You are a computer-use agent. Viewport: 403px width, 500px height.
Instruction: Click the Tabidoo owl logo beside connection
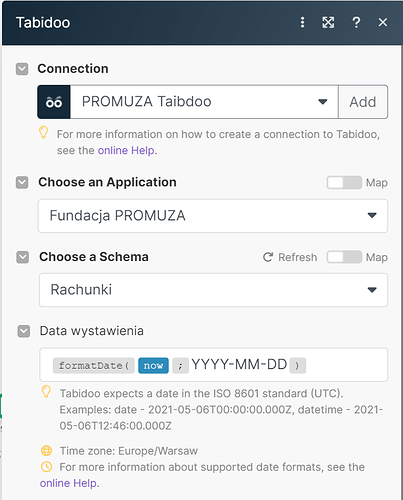click(54, 102)
